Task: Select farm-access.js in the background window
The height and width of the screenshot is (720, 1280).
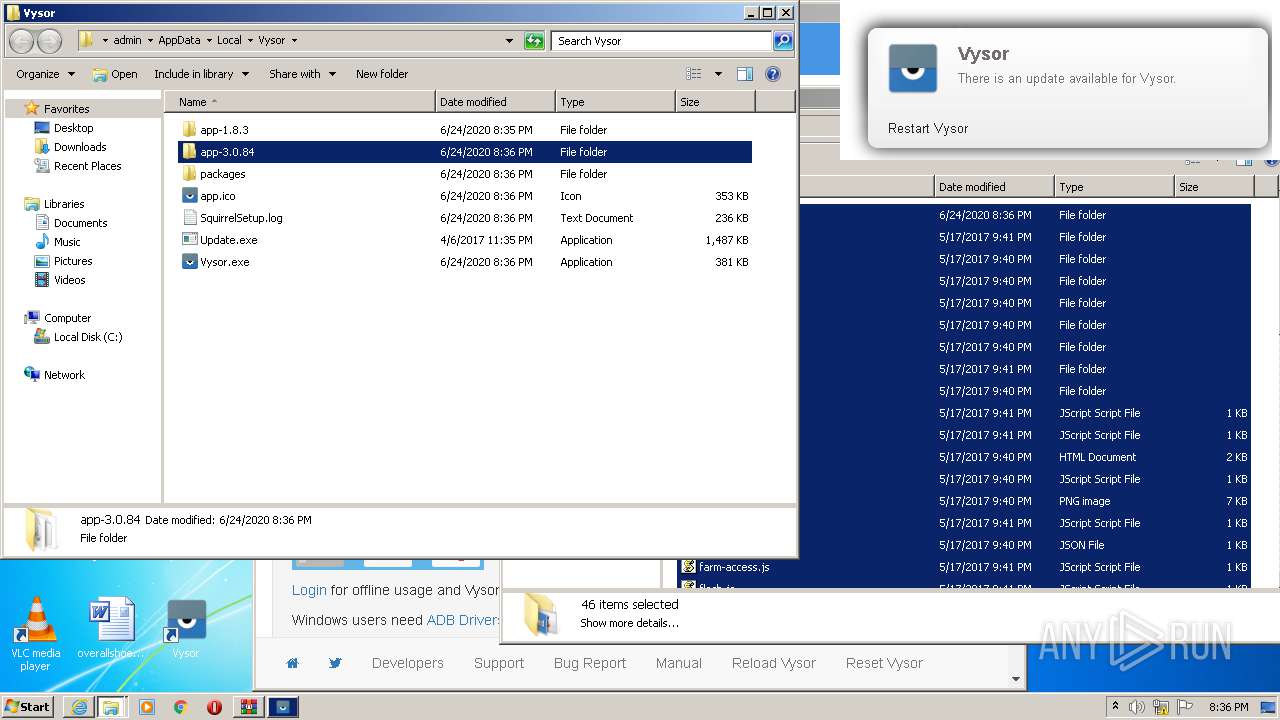Action: pos(734,567)
